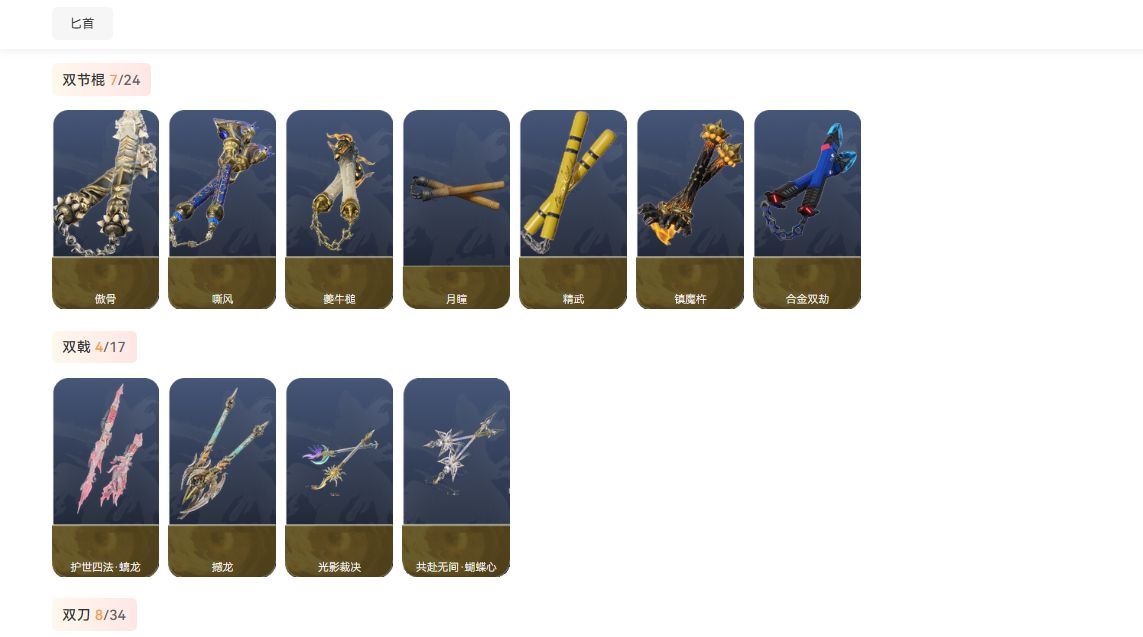Select the 夔牛槌 weapon card
This screenshot has width=1143, height=637.
(340, 209)
